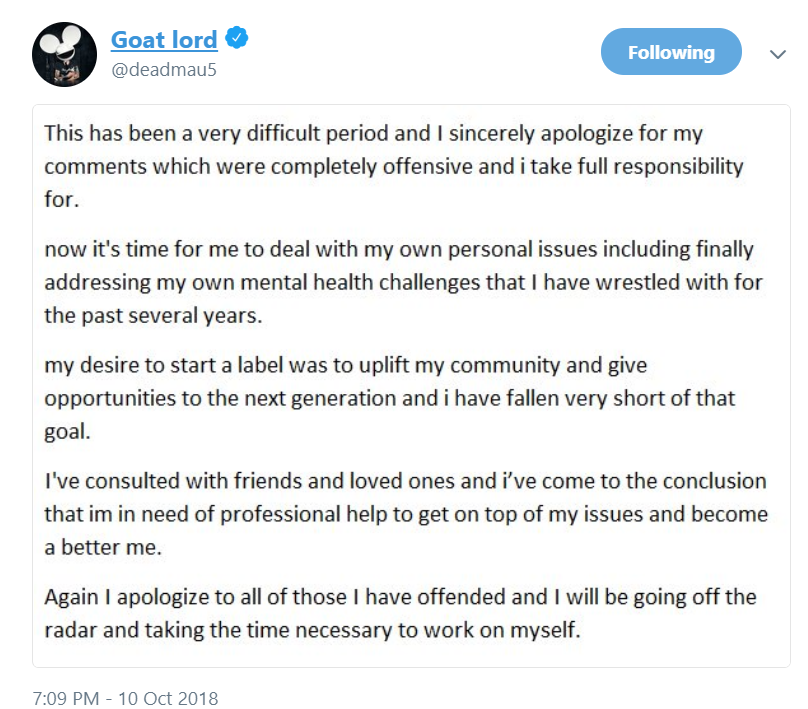Click the blue verified badge
808x709 pixels.
pyautogui.click(x=237, y=38)
